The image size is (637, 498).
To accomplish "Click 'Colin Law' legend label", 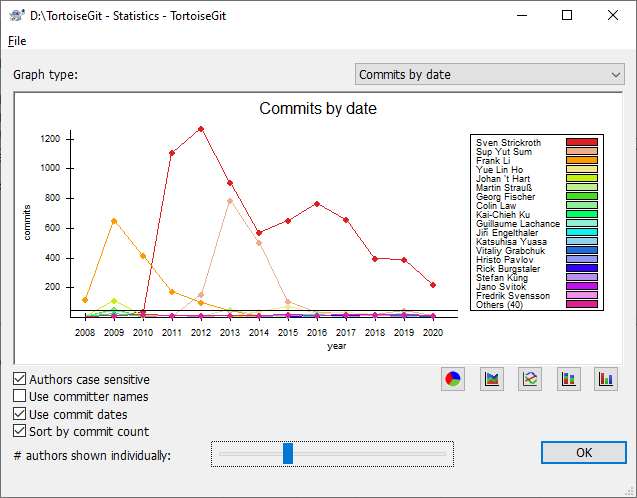I will tap(496, 206).
